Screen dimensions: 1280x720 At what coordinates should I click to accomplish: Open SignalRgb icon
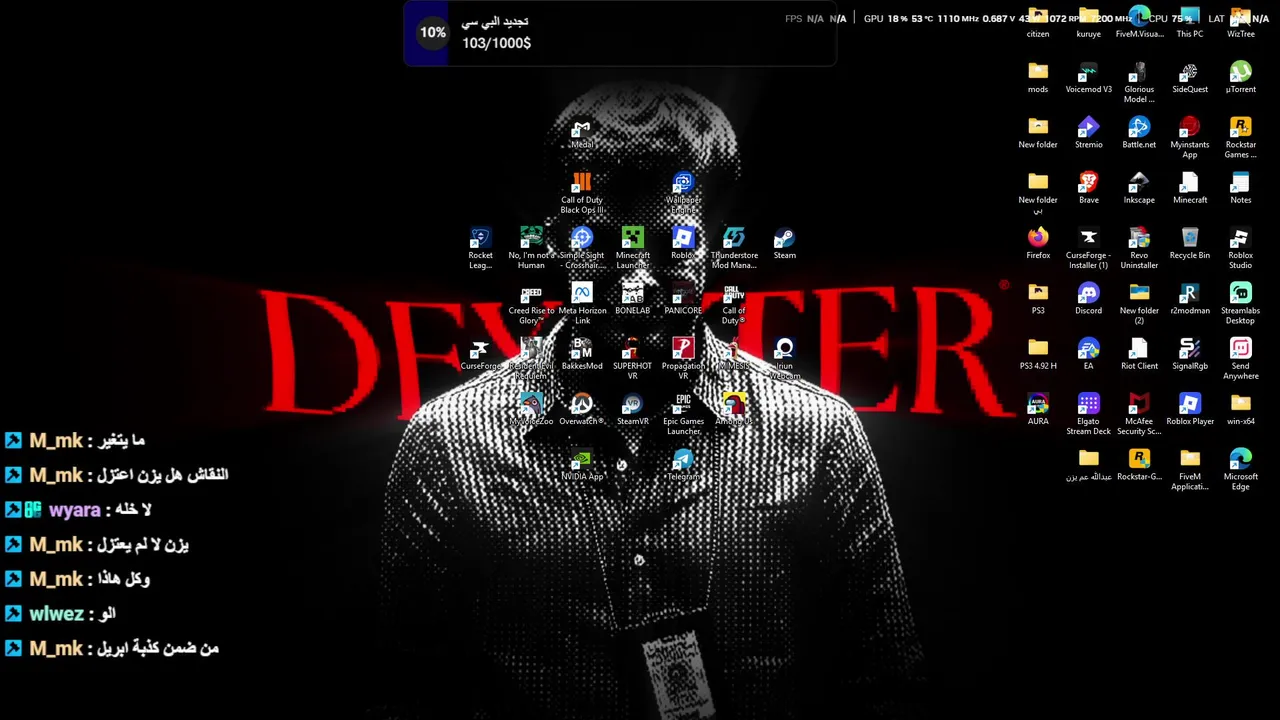(x=1190, y=355)
